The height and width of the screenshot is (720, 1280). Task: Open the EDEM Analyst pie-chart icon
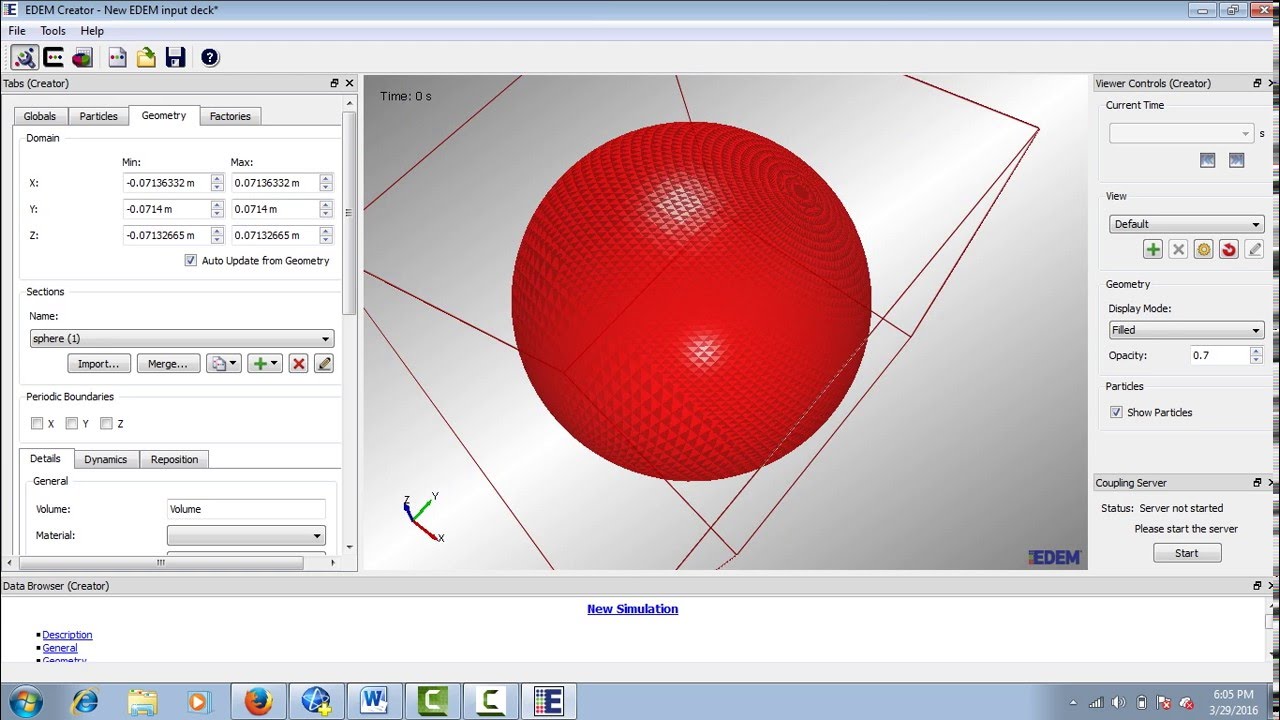click(x=82, y=57)
